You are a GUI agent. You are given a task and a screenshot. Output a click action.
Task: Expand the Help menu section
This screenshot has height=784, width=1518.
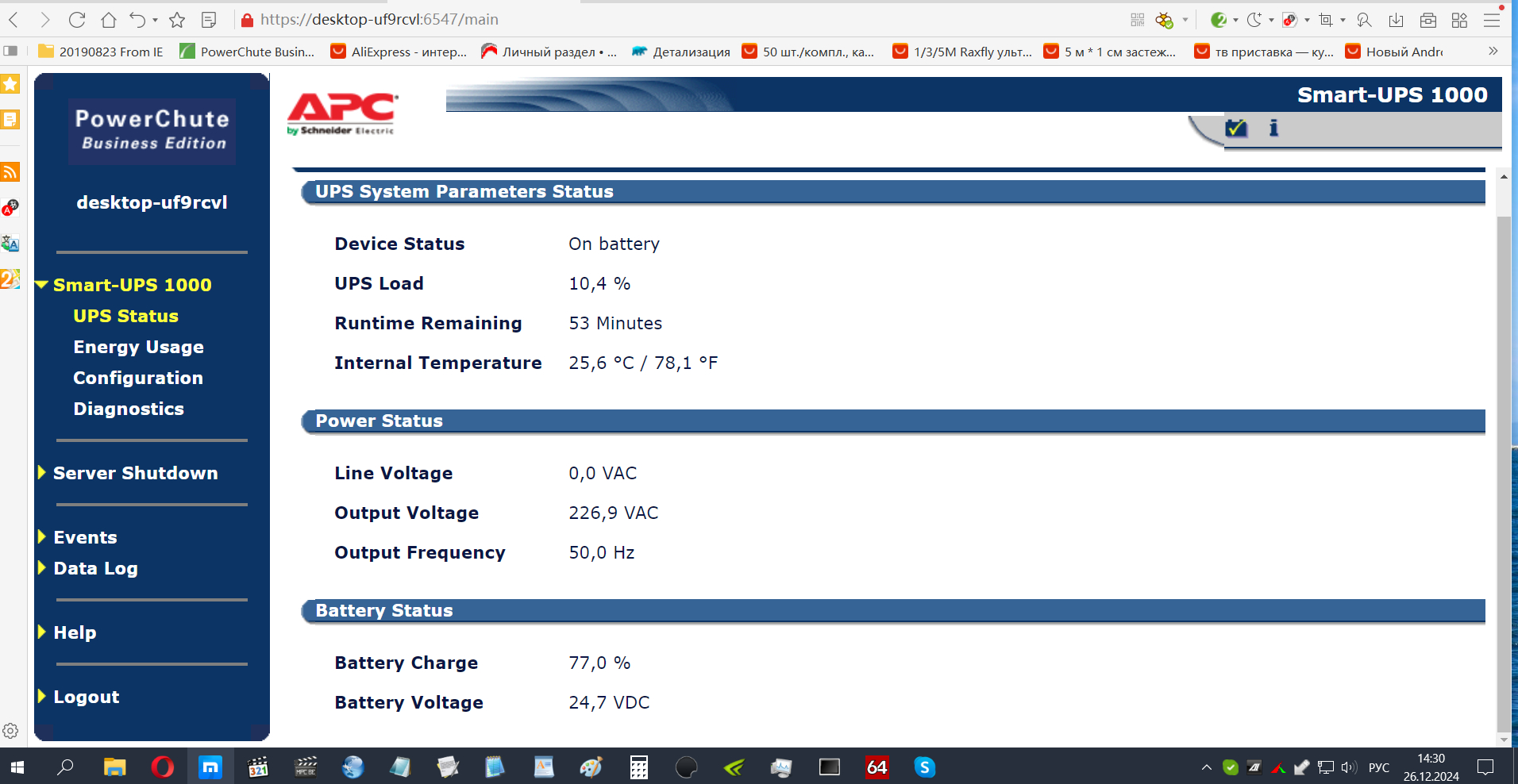pyautogui.click(x=42, y=632)
